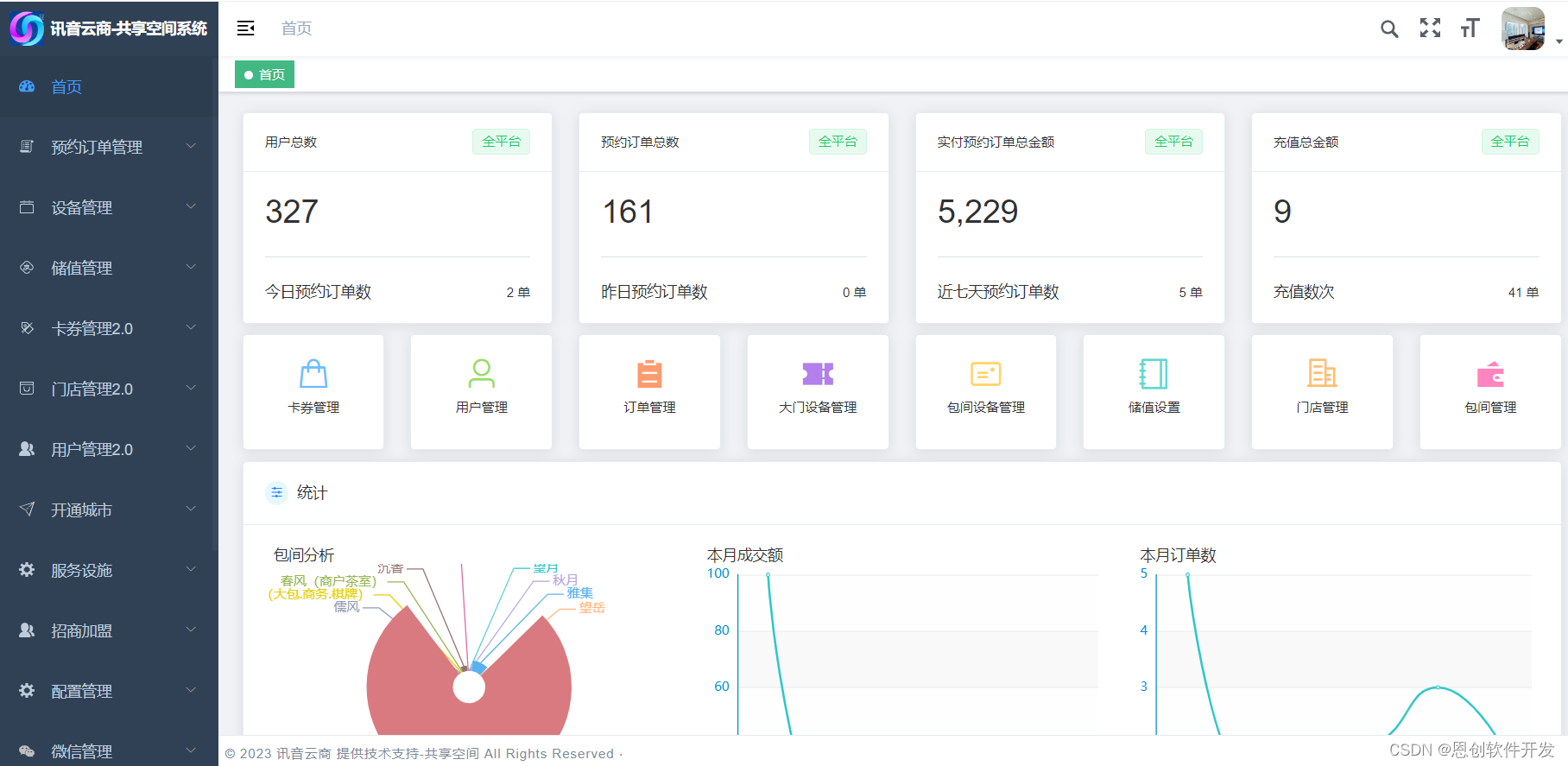Click the sidebar collapse hamburger icon
Screen dimensions: 1568x766
246,28
